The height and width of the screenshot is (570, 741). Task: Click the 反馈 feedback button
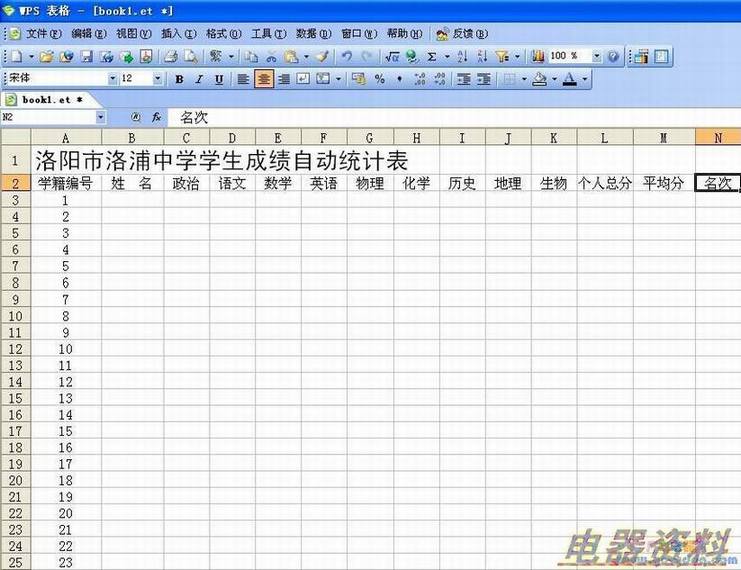pos(455,33)
